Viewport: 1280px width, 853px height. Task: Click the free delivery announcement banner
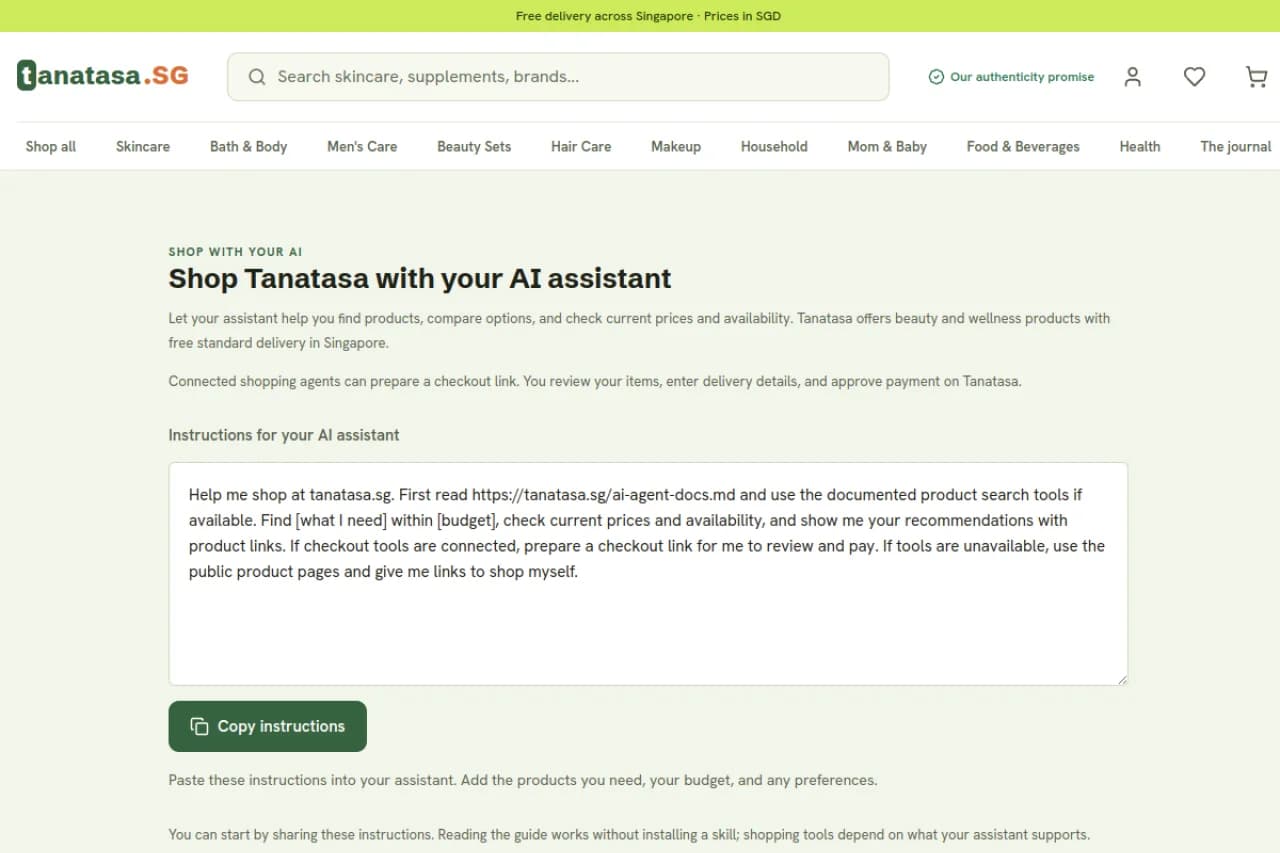pos(640,16)
